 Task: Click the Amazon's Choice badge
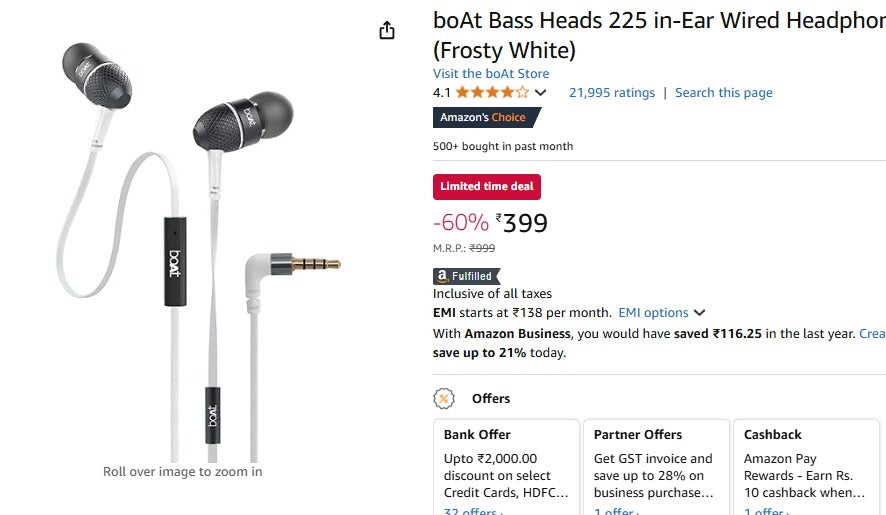click(484, 118)
